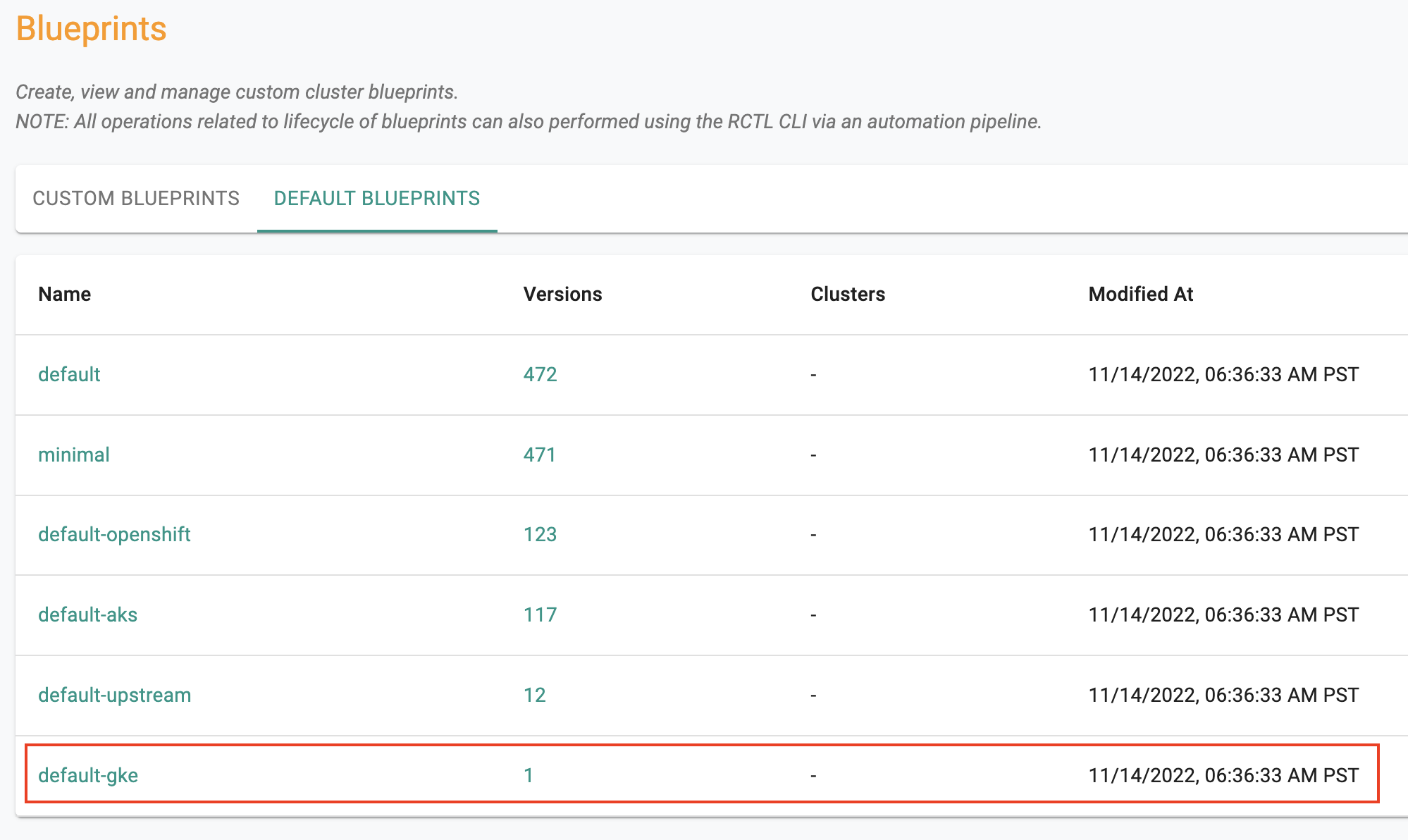The width and height of the screenshot is (1408, 840).
Task: View the 123 versions of default-openshift
Action: point(541,534)
